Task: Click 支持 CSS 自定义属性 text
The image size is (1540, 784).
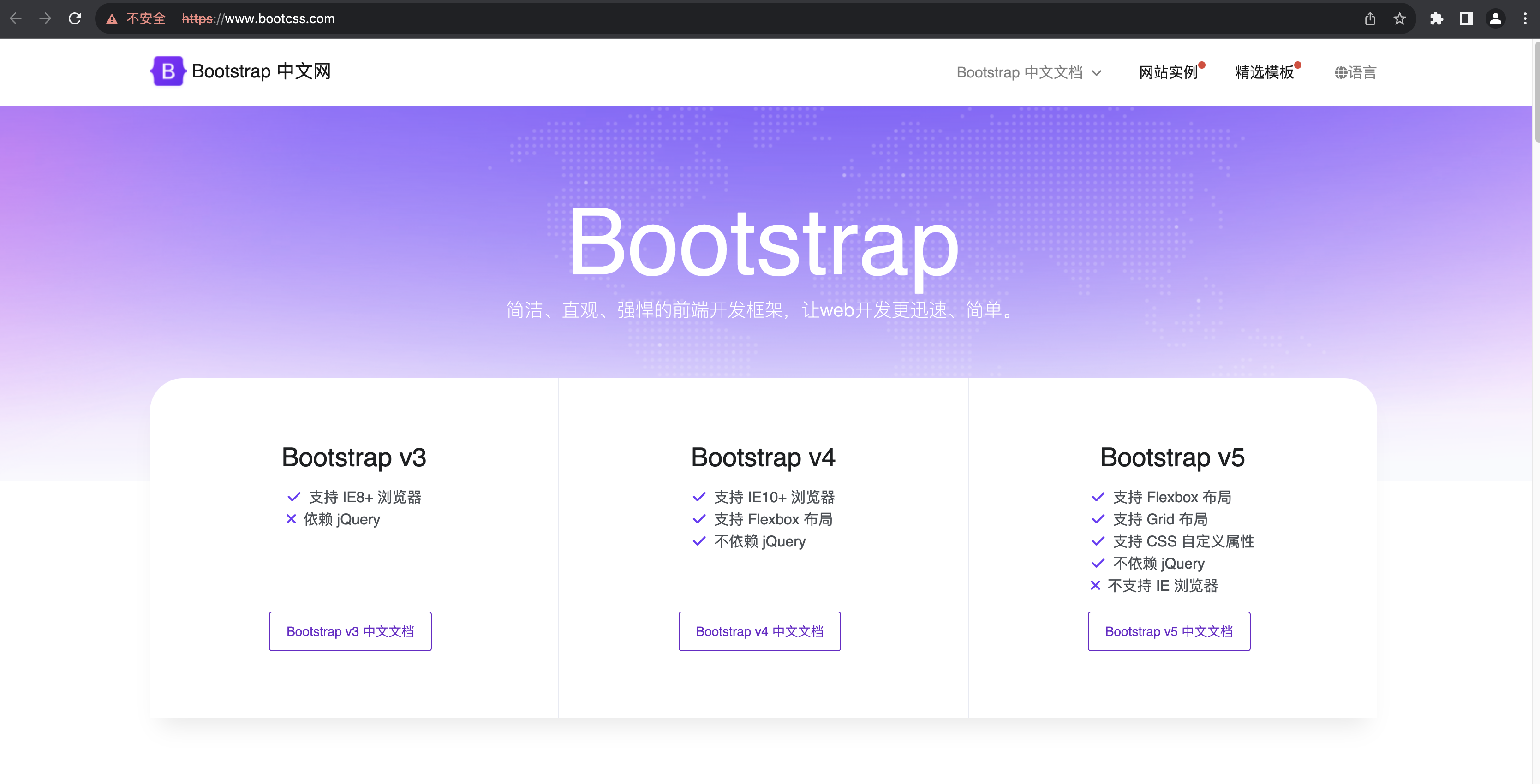Action: pos(1183,541)
